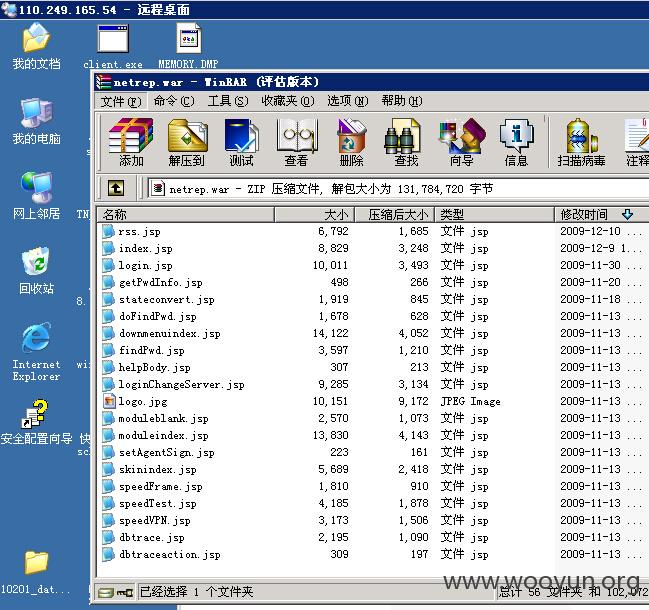Select Recycle Bin (回收站) desktop icon

tap(36, 270)
